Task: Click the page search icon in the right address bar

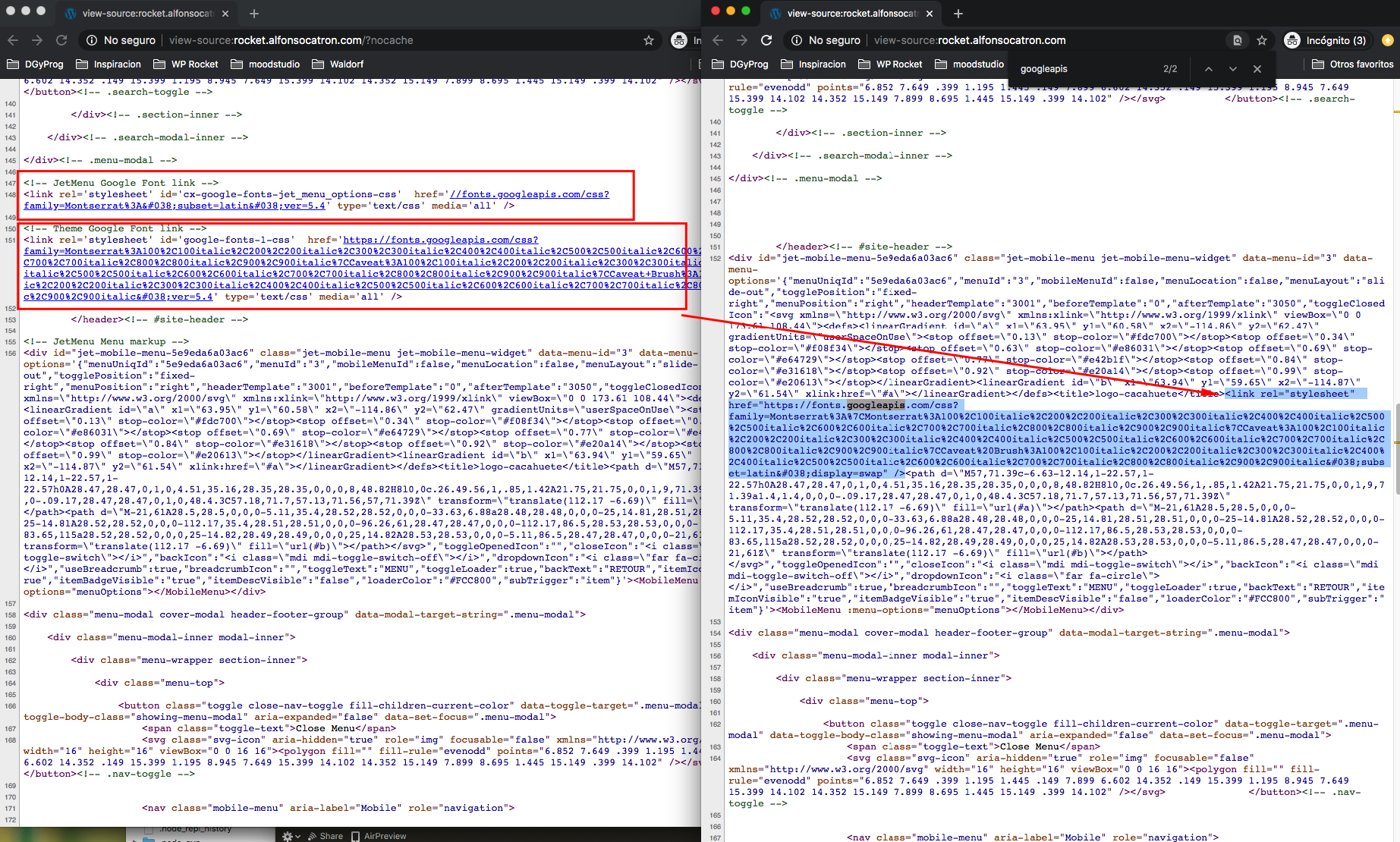Action: coord(1237,40)
